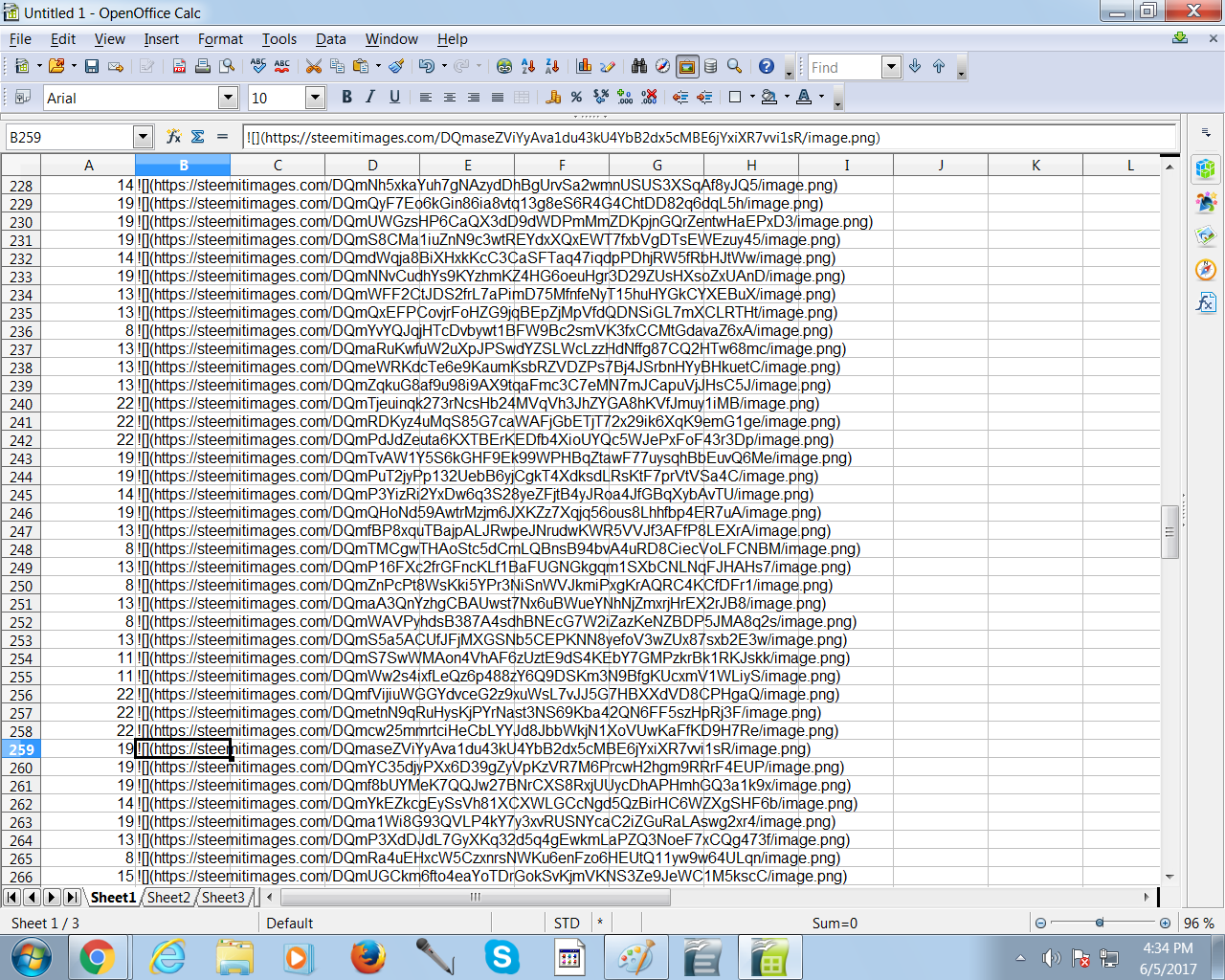The height and width of the screenshot is (980, 1225).
Task: Click the Format Paintbrush icon
Action: coord(397,66)
